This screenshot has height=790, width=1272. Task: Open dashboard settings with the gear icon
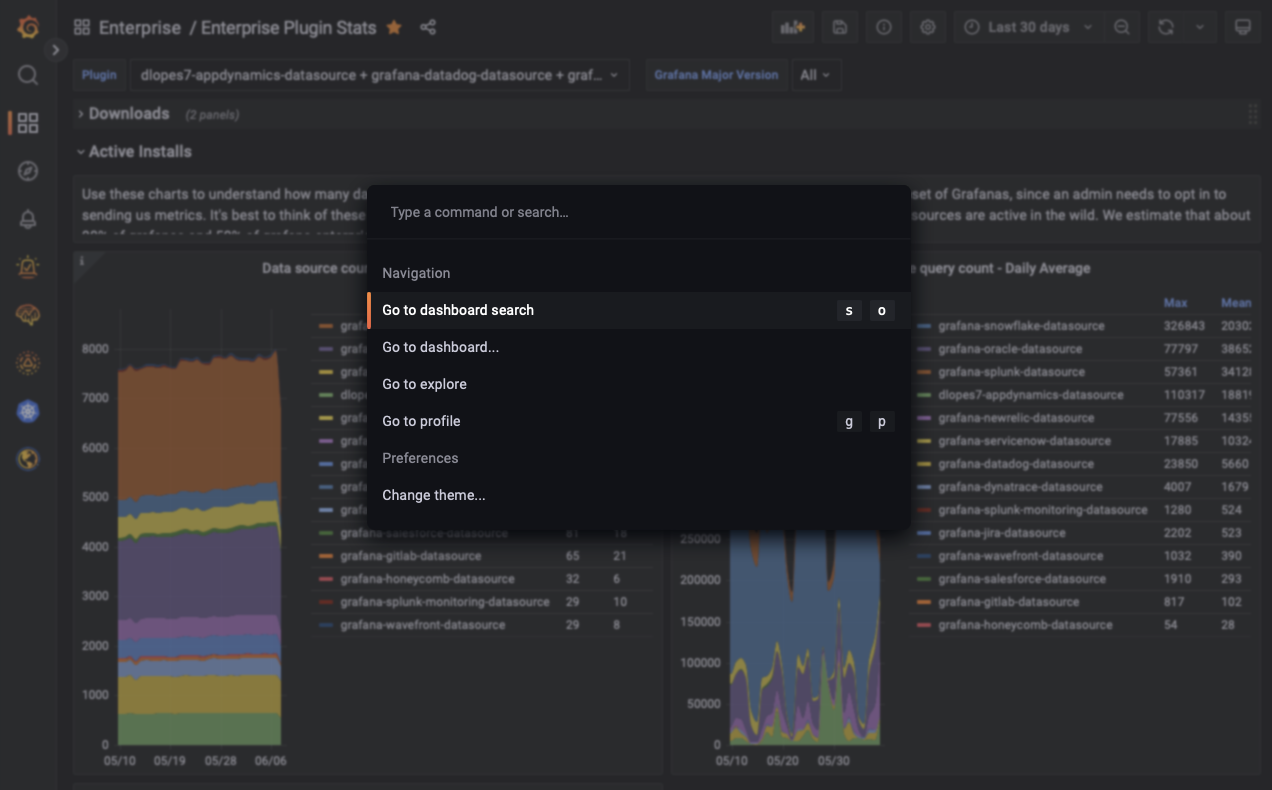pyautogui.click(x=927, y=27)
